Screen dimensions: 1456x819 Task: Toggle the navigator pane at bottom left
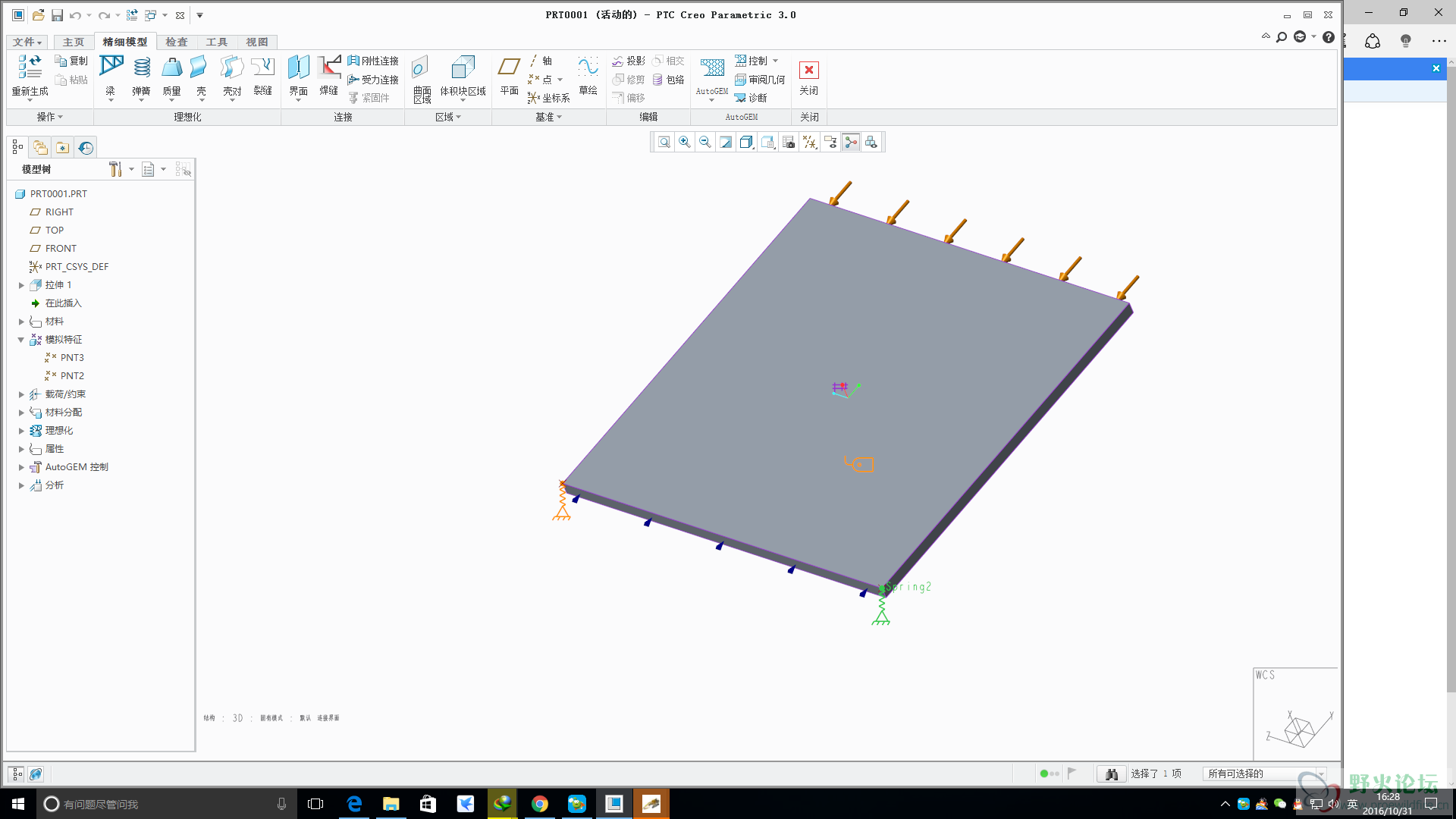(x=17, y=774)
